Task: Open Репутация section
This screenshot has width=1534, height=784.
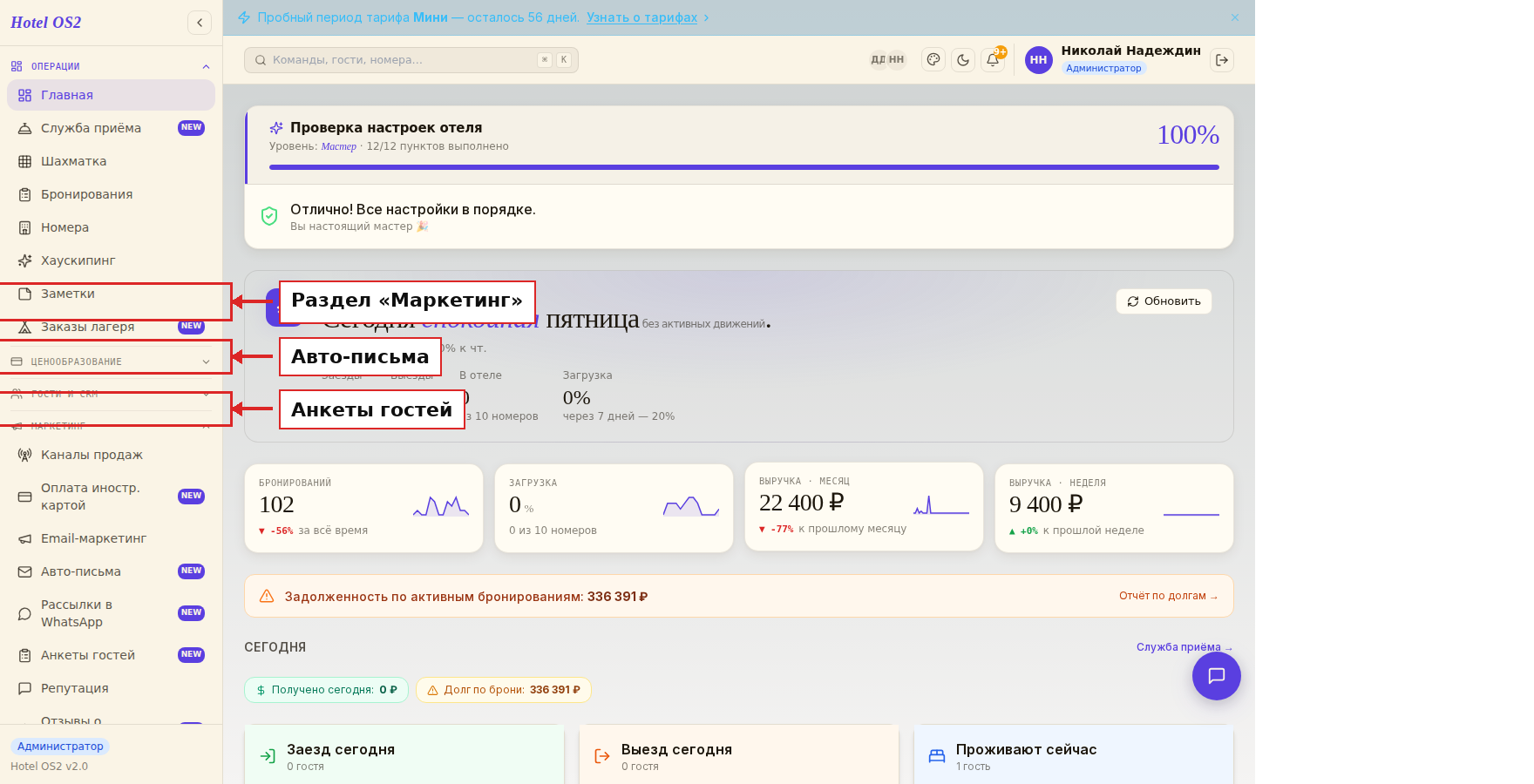Action: [x=111, y=688]
